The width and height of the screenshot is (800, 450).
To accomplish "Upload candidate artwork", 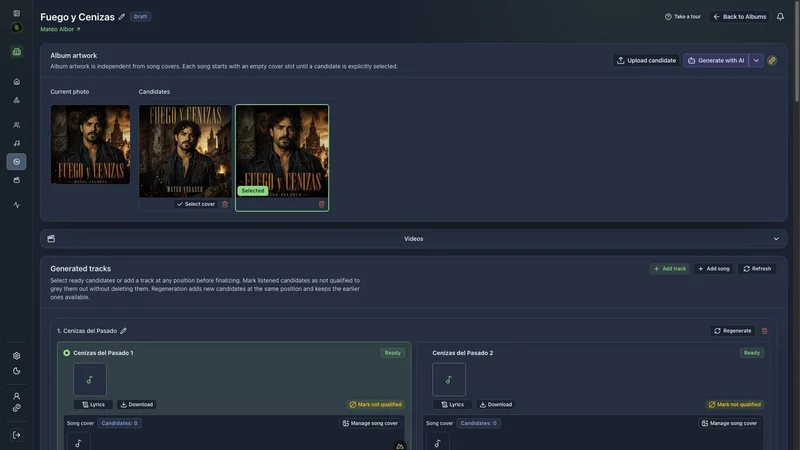I will 646,61.
